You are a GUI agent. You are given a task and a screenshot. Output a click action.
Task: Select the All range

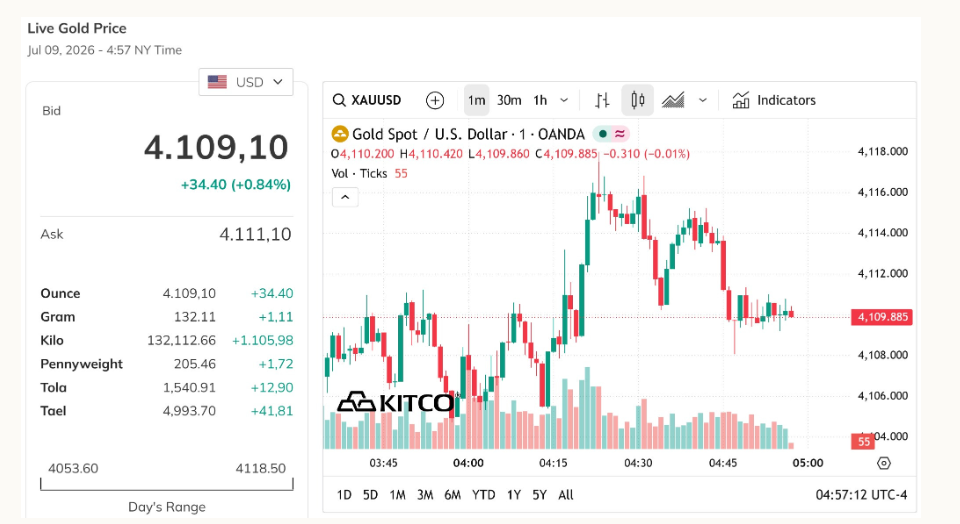point(566,495)
